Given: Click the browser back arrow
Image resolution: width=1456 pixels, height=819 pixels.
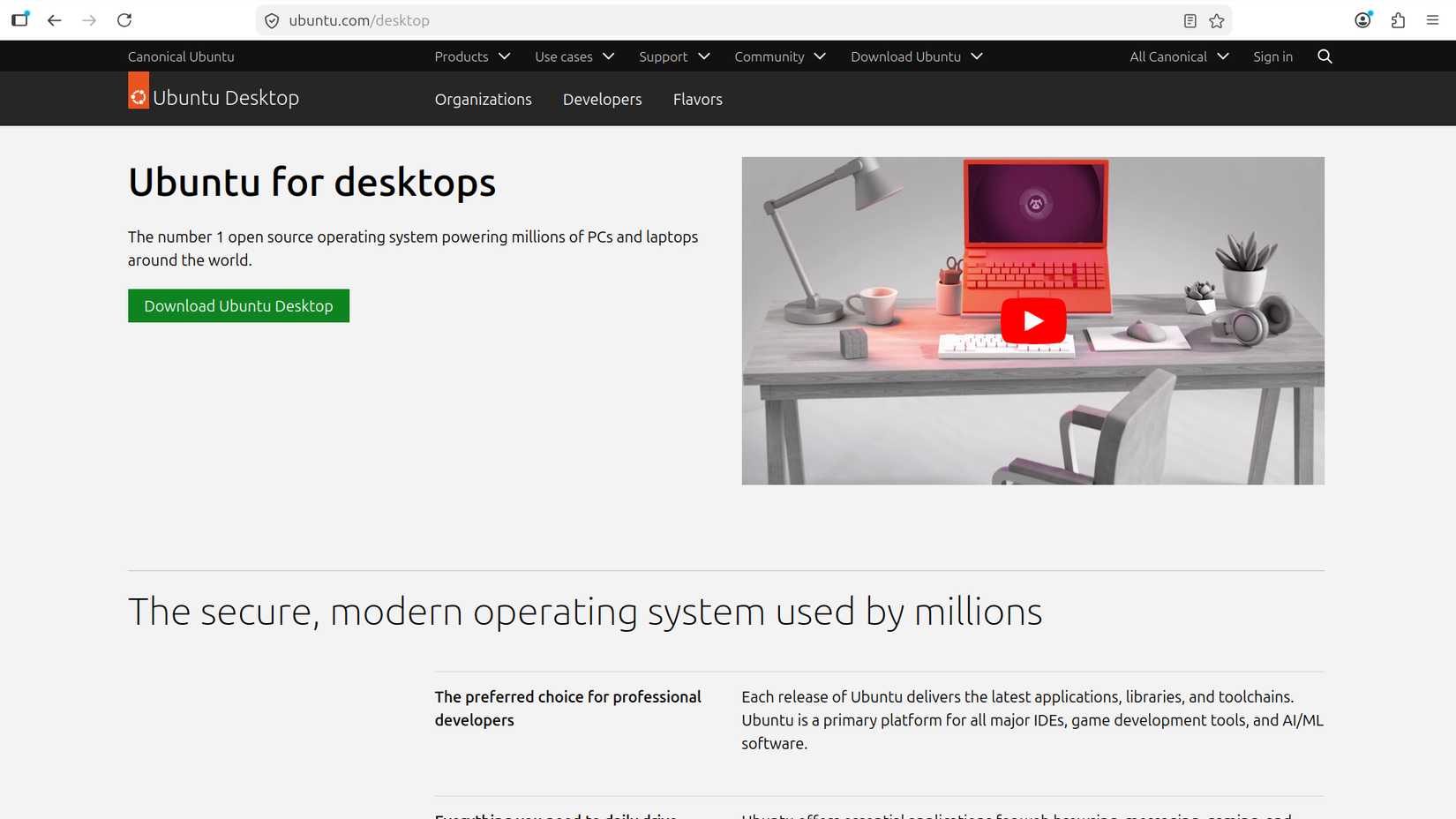Looking at the screenshot, I should coord(55,20).
